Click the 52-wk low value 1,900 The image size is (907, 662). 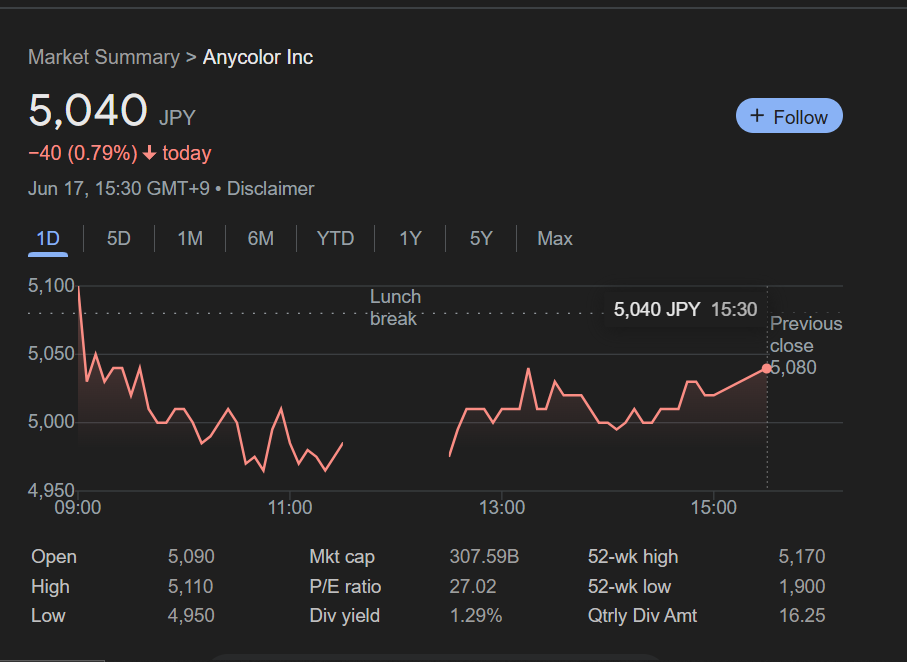[802, 586]
